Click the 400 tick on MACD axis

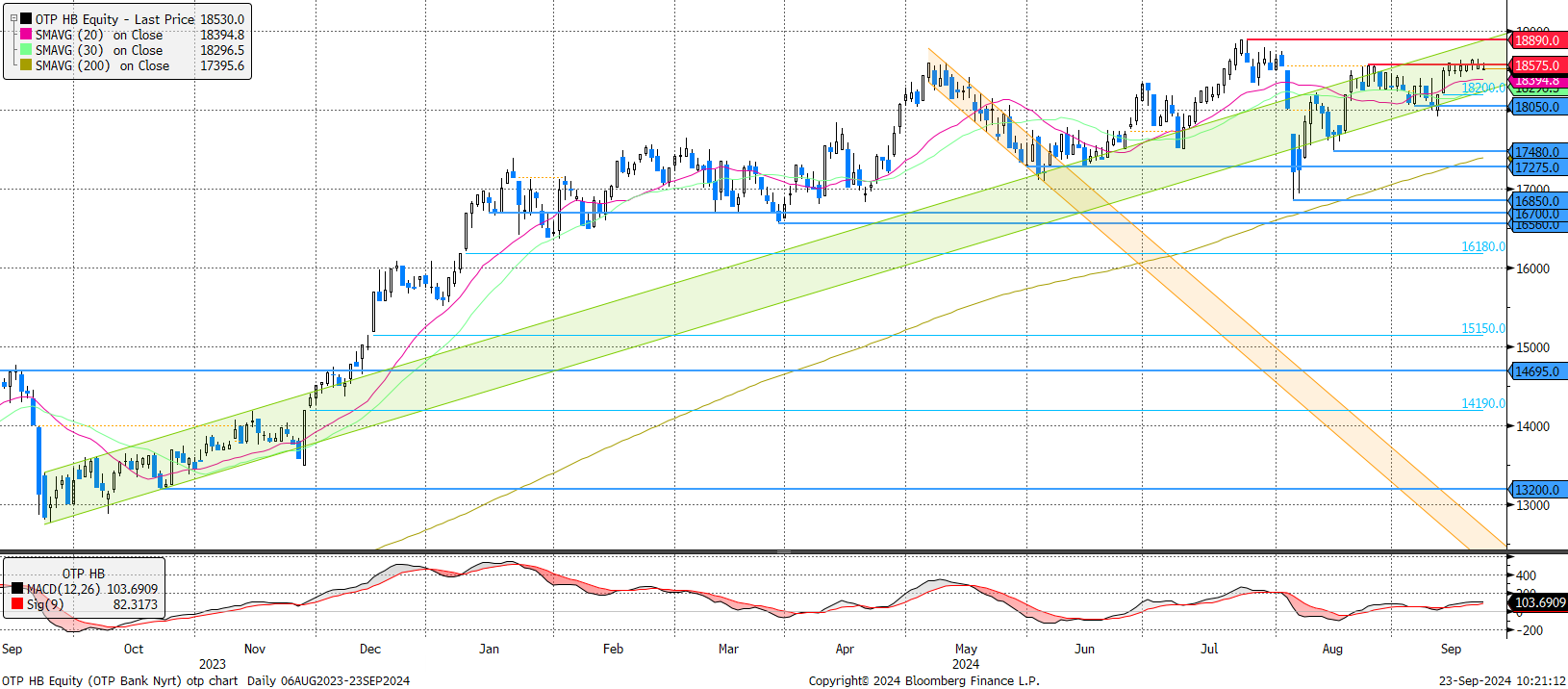point(1526,575)
